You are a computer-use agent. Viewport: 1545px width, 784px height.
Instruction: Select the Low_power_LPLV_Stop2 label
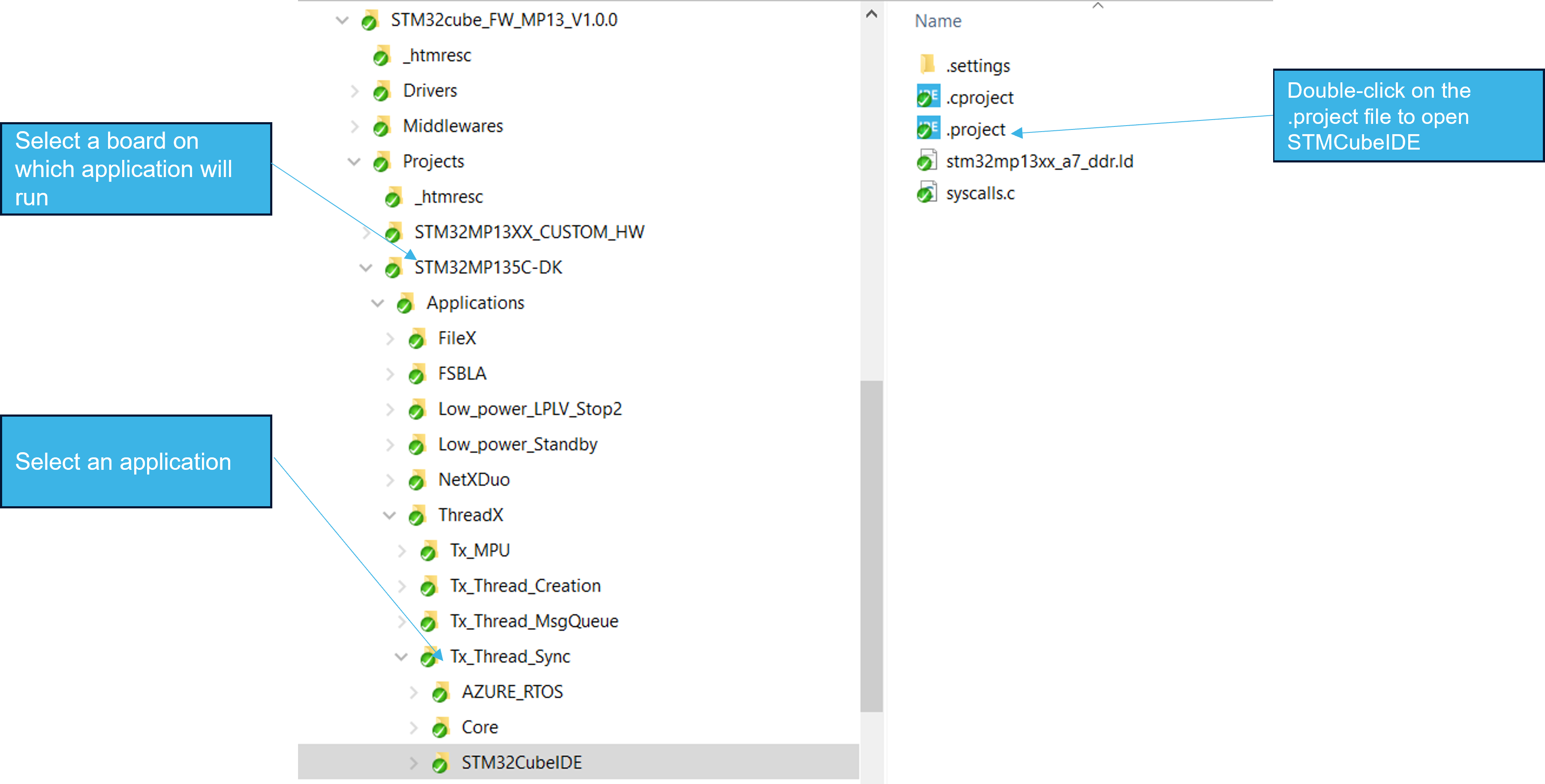(x=530, y=409)
